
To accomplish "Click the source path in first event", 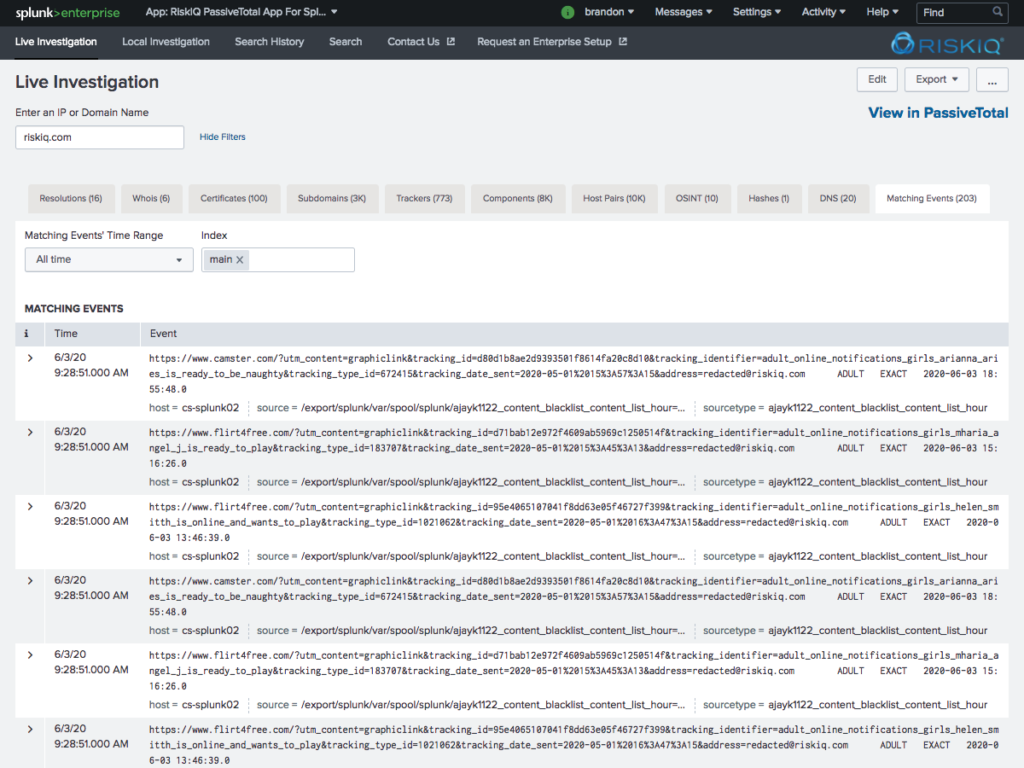I will point(493,408).
